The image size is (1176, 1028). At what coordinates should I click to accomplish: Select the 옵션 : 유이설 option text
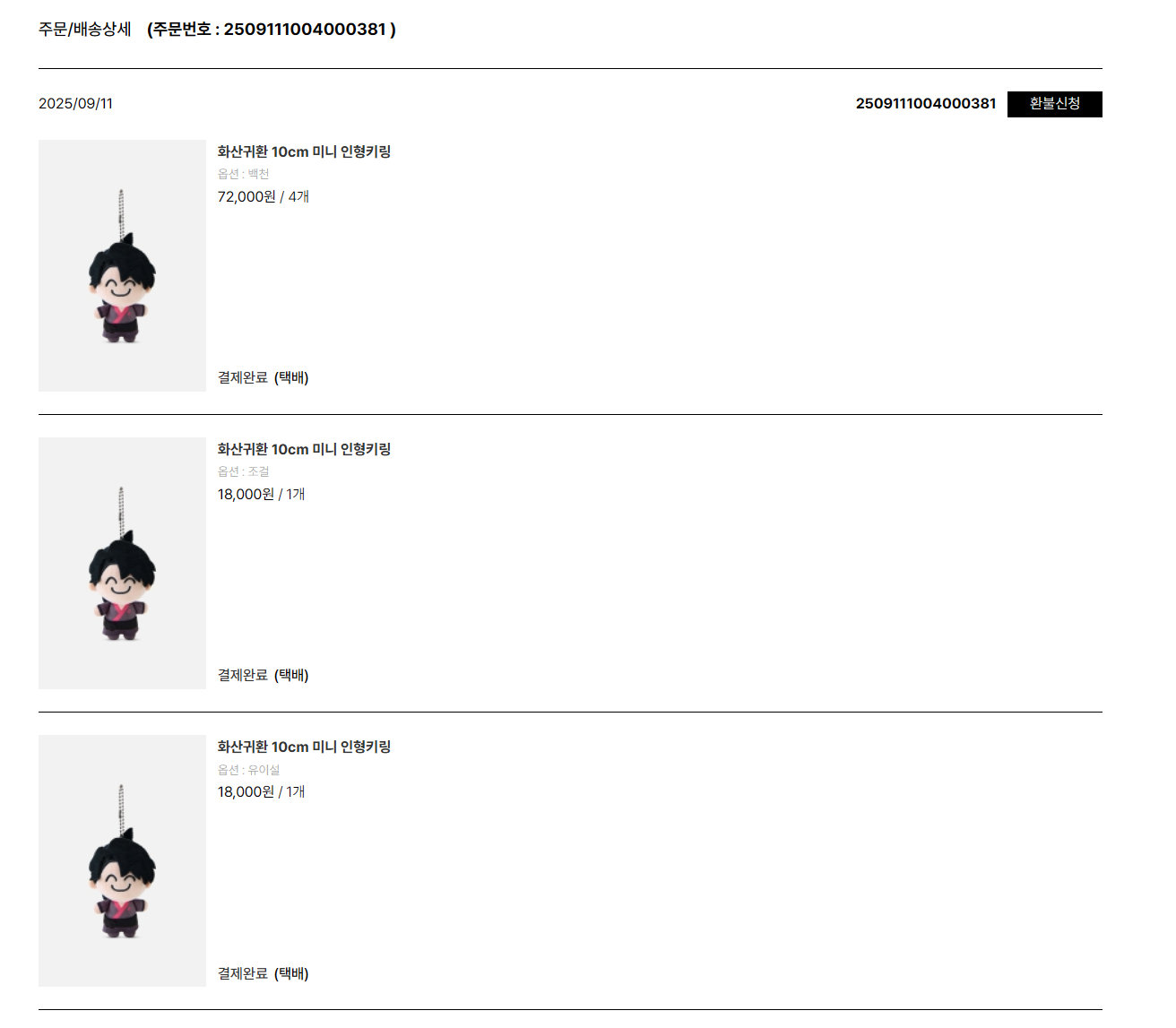(248, 770)
